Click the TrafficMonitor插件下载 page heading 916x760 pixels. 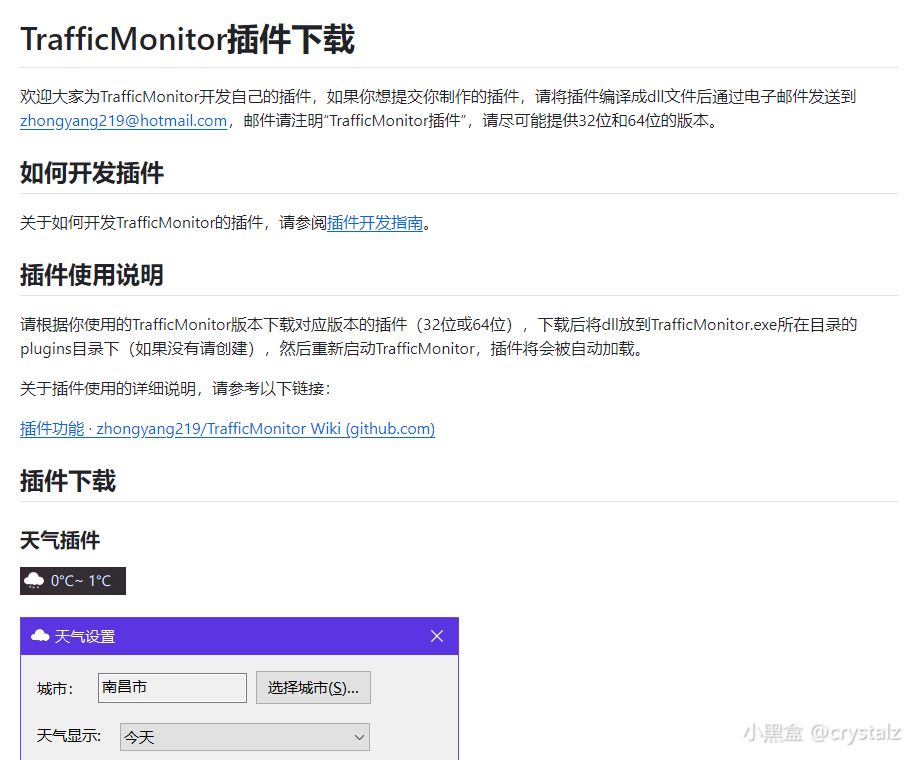tap(188, 39)
